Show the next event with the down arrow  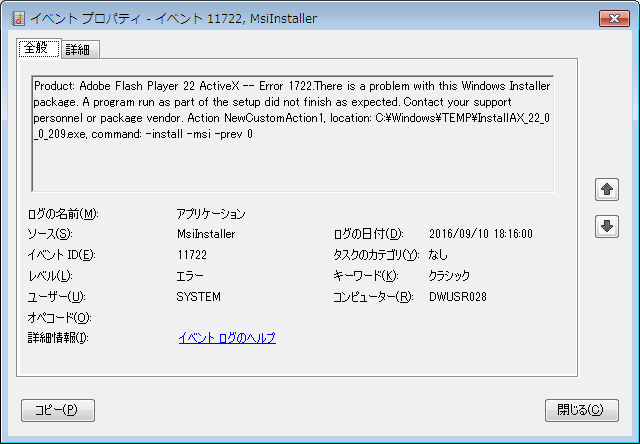[607, 226]
